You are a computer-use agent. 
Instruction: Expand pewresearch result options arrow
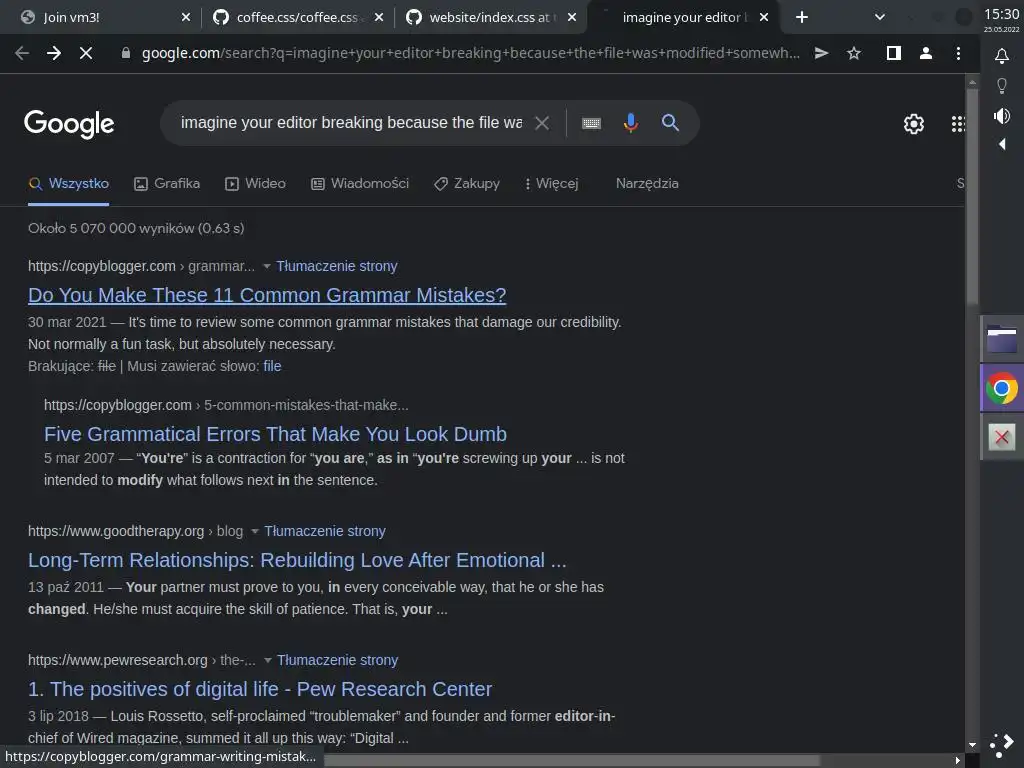tap(268, 660)
